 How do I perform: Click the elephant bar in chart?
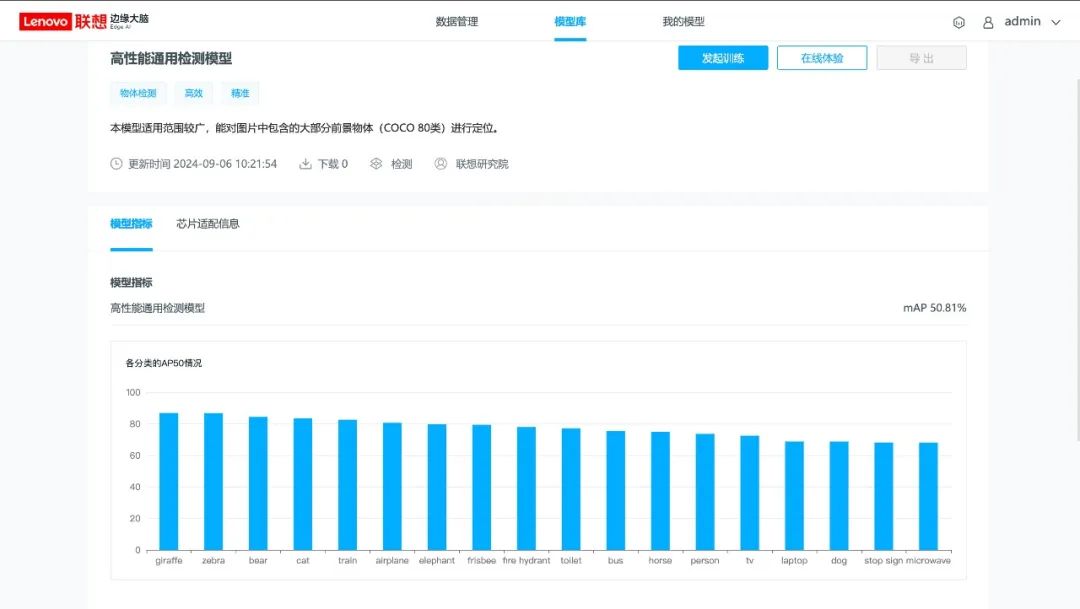[x=437, y=487]
